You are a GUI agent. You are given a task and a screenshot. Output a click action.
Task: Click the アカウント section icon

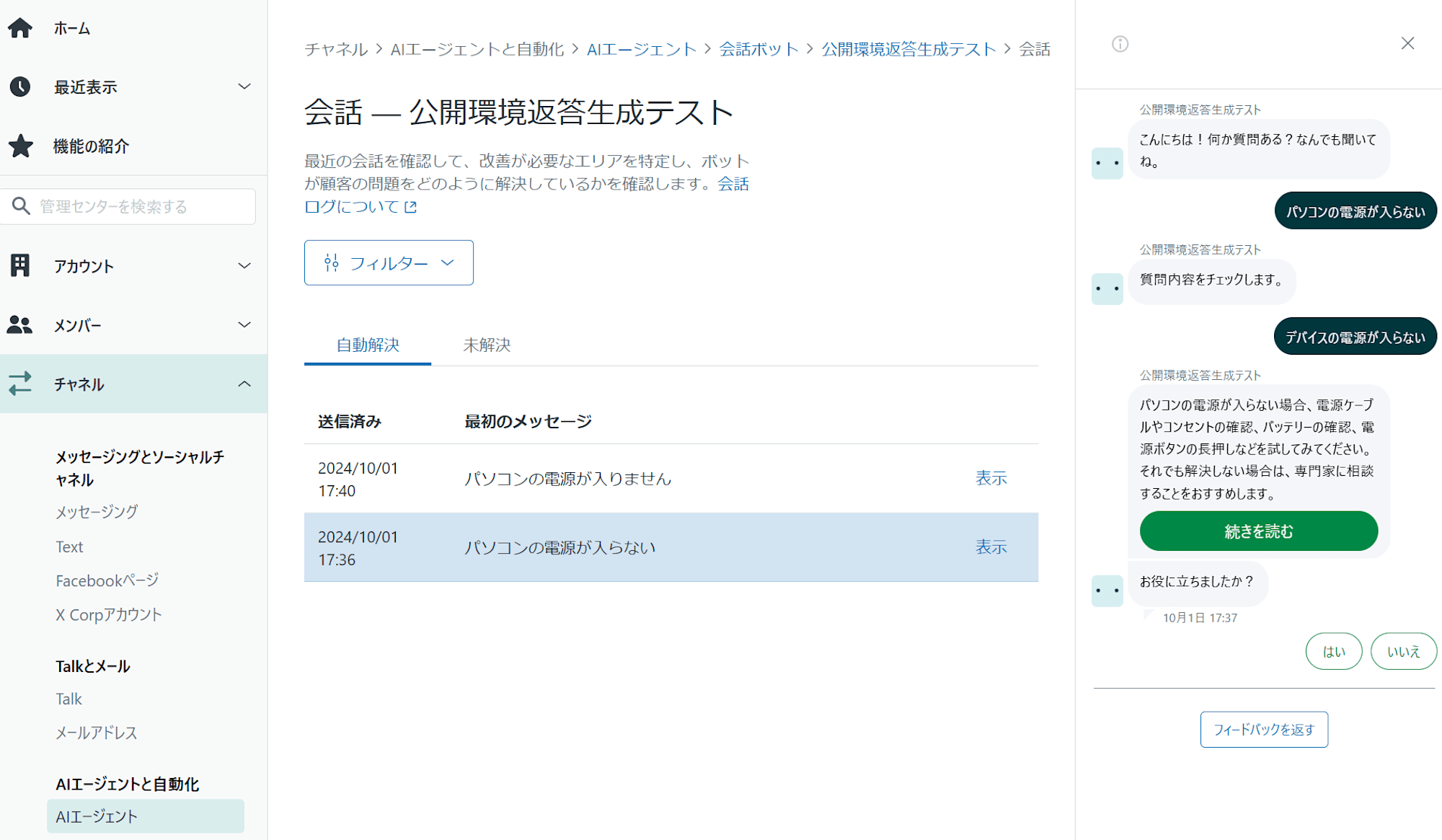tap(22, 265)
